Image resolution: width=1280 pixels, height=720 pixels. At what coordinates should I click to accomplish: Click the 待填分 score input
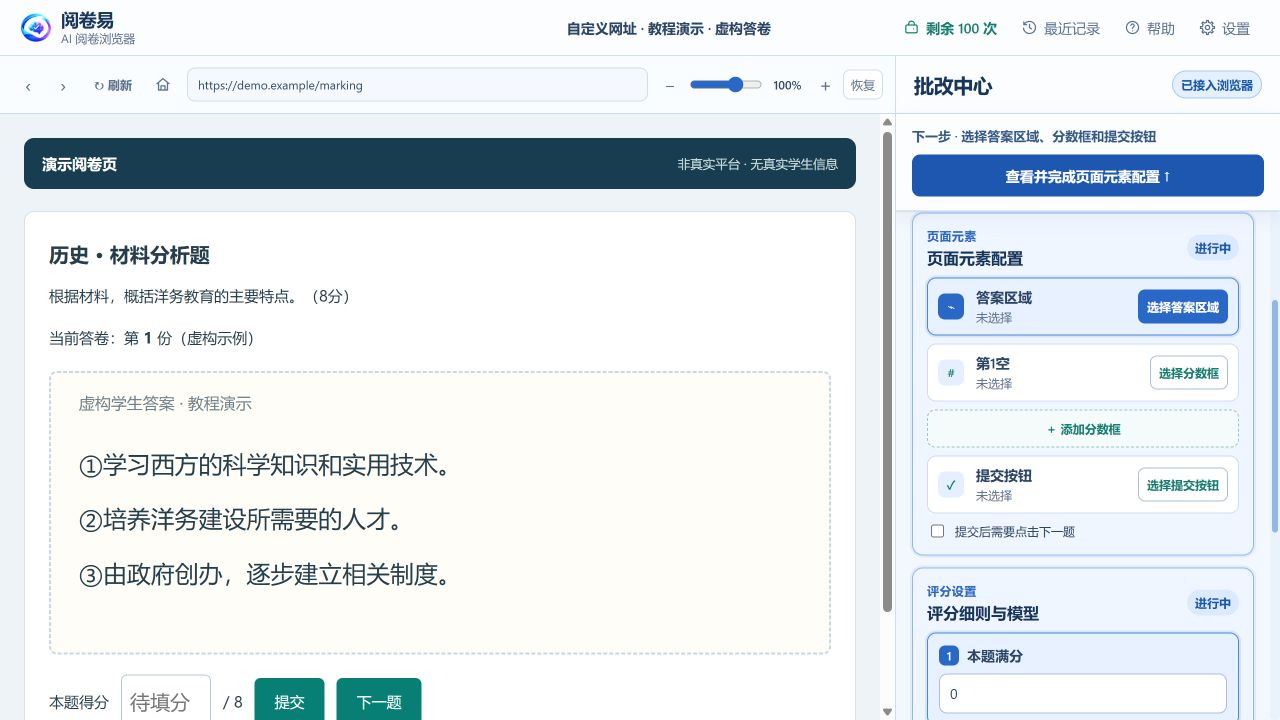point(166,701)
